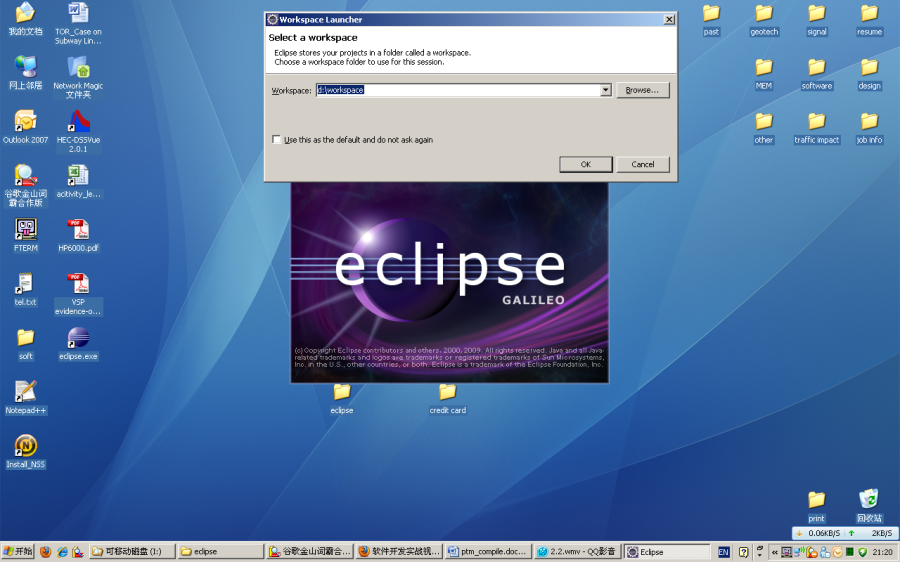Select the tel.txt file icon
This screenshot has height=562, width=900.
25,289
